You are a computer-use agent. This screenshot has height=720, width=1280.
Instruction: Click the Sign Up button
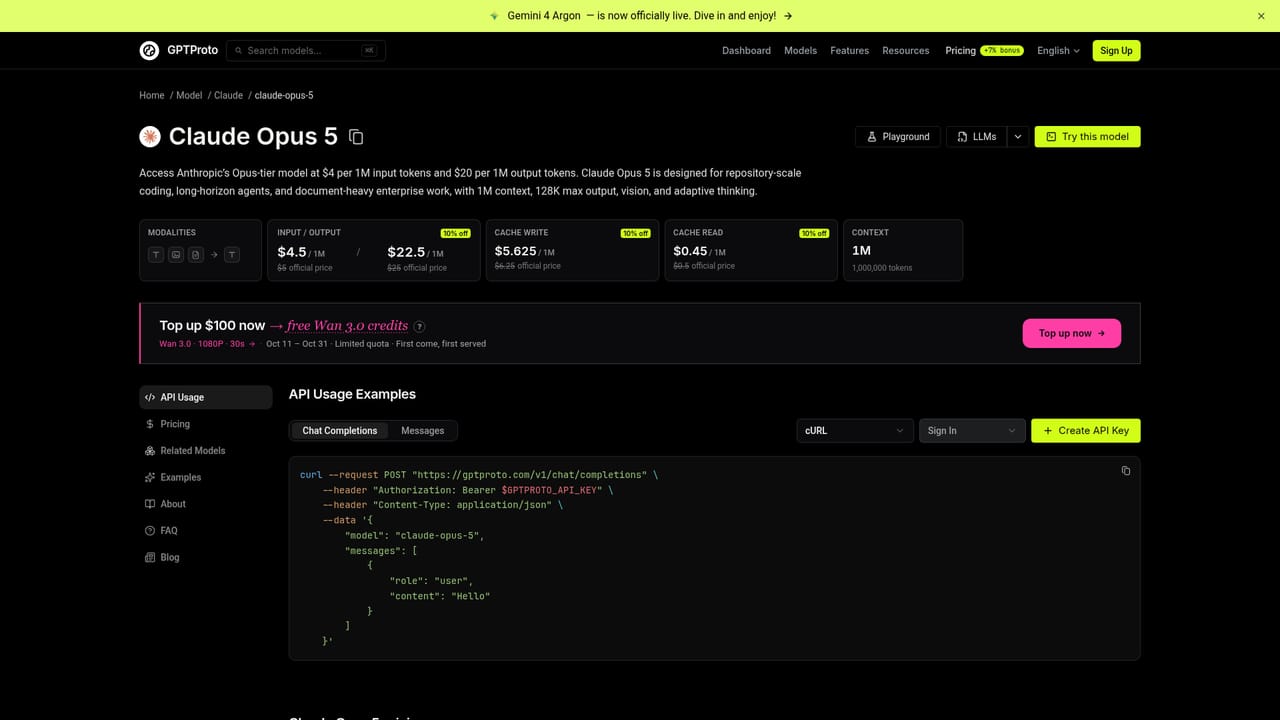coord(1116,51)
